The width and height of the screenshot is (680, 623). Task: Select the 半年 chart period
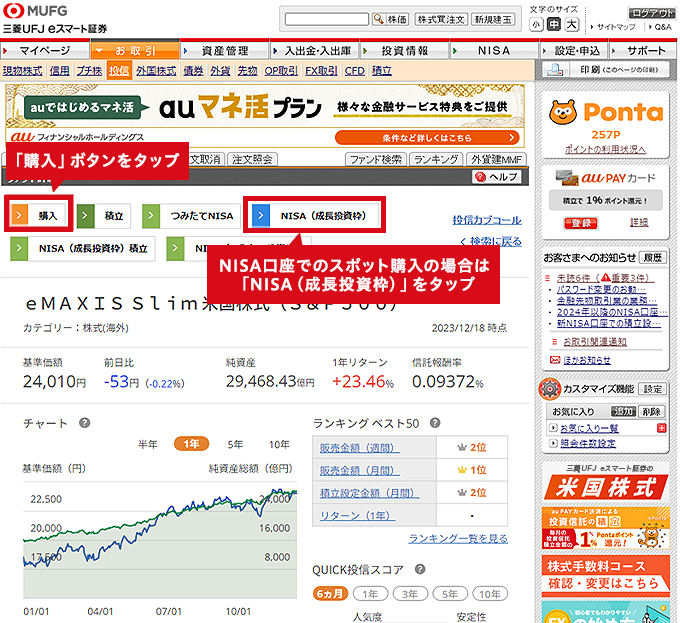tap(147, 444)
